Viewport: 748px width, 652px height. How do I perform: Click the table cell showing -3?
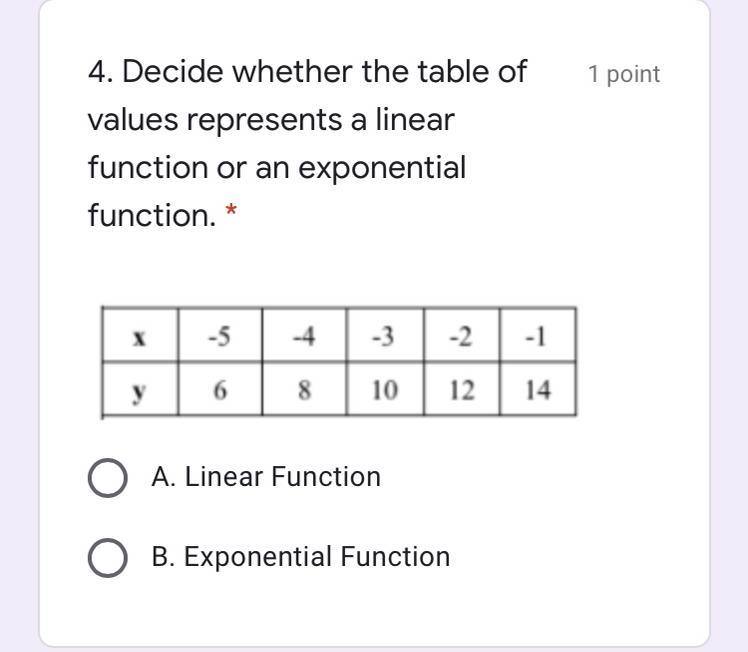pos(384,337)
